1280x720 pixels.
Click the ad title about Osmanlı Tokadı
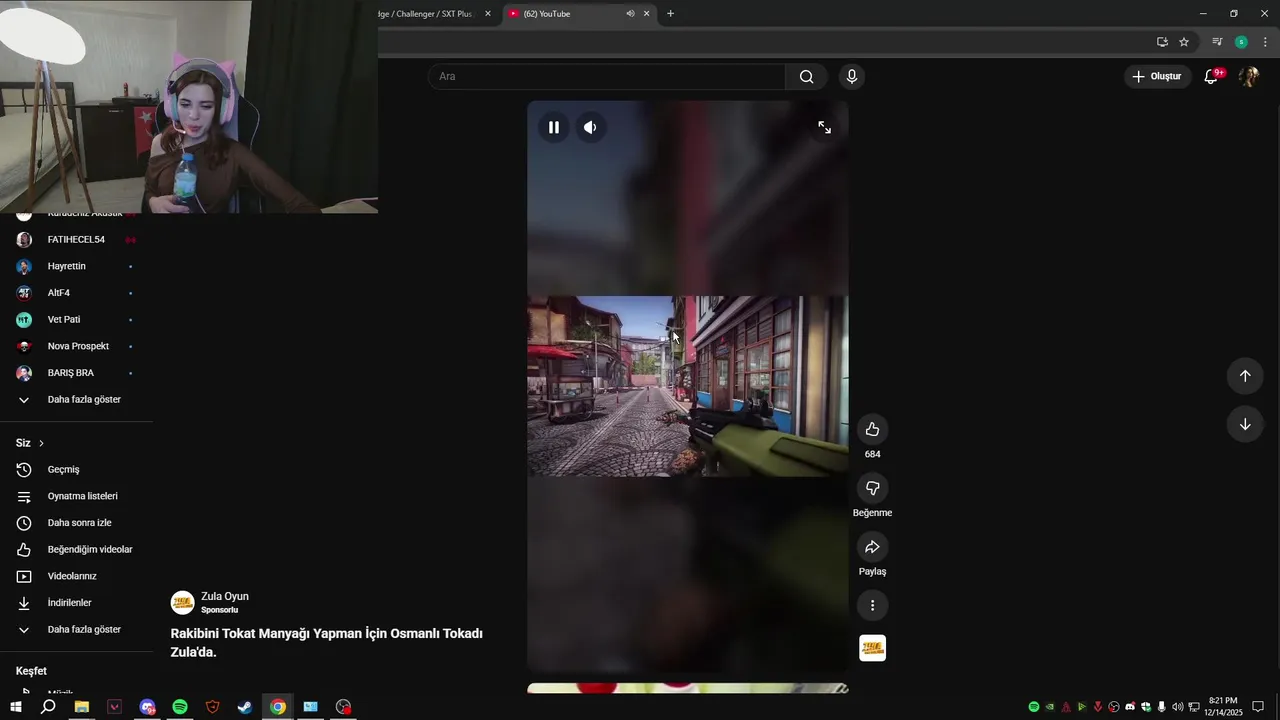tap(327, 642)
